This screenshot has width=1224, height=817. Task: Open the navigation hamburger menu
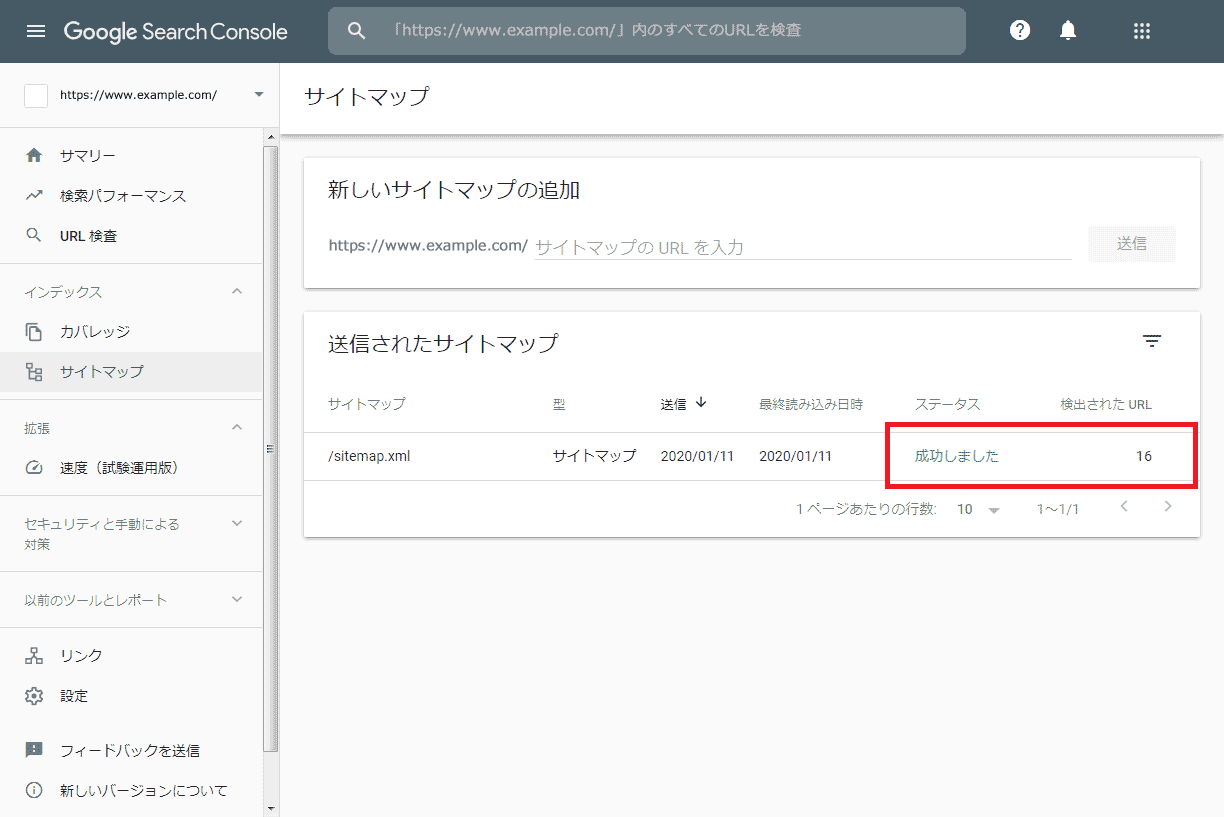pos(37,31)
